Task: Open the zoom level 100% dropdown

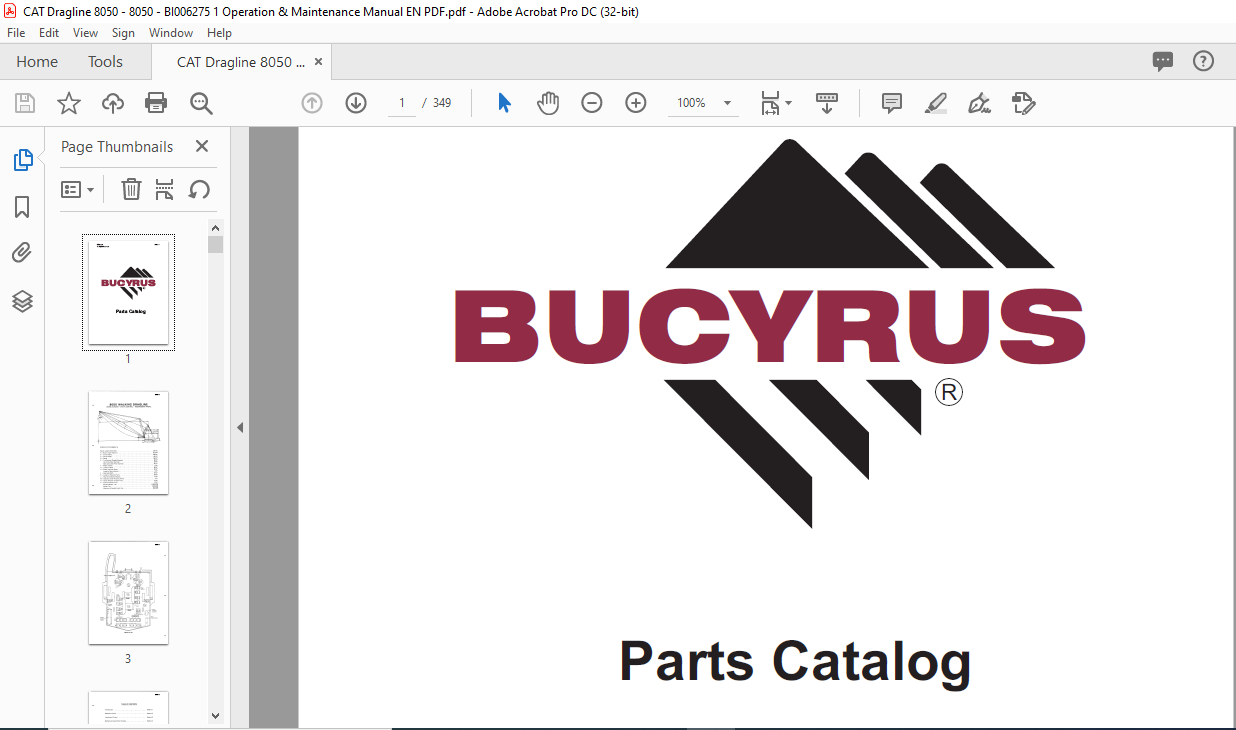Action: pyautogui.click(x=703, y=103)
